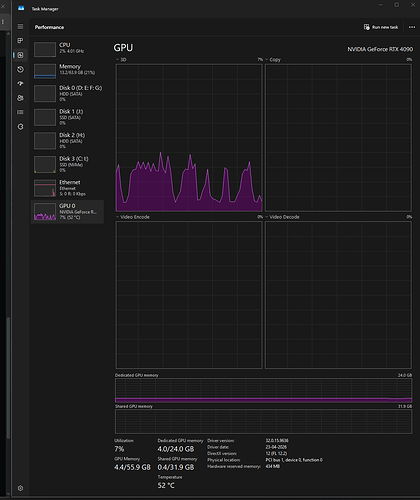420x500 pixels.
Task: Click the Memory mini graph thumbnail
Action: pyautogui.click(x=45, y=71)
